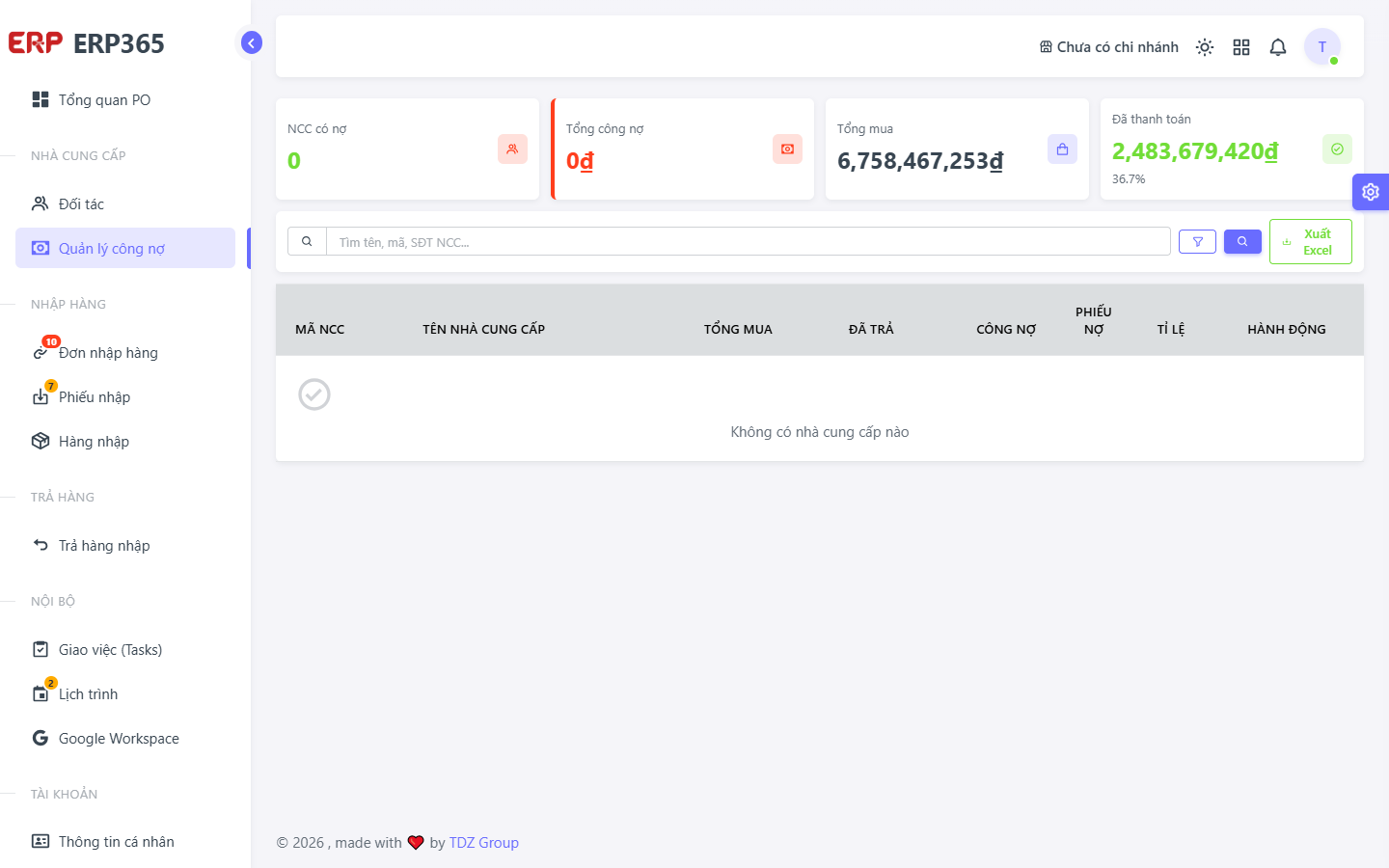Click Đơn nhập hàng link icon with badge 10

click(x=41, y=352)
